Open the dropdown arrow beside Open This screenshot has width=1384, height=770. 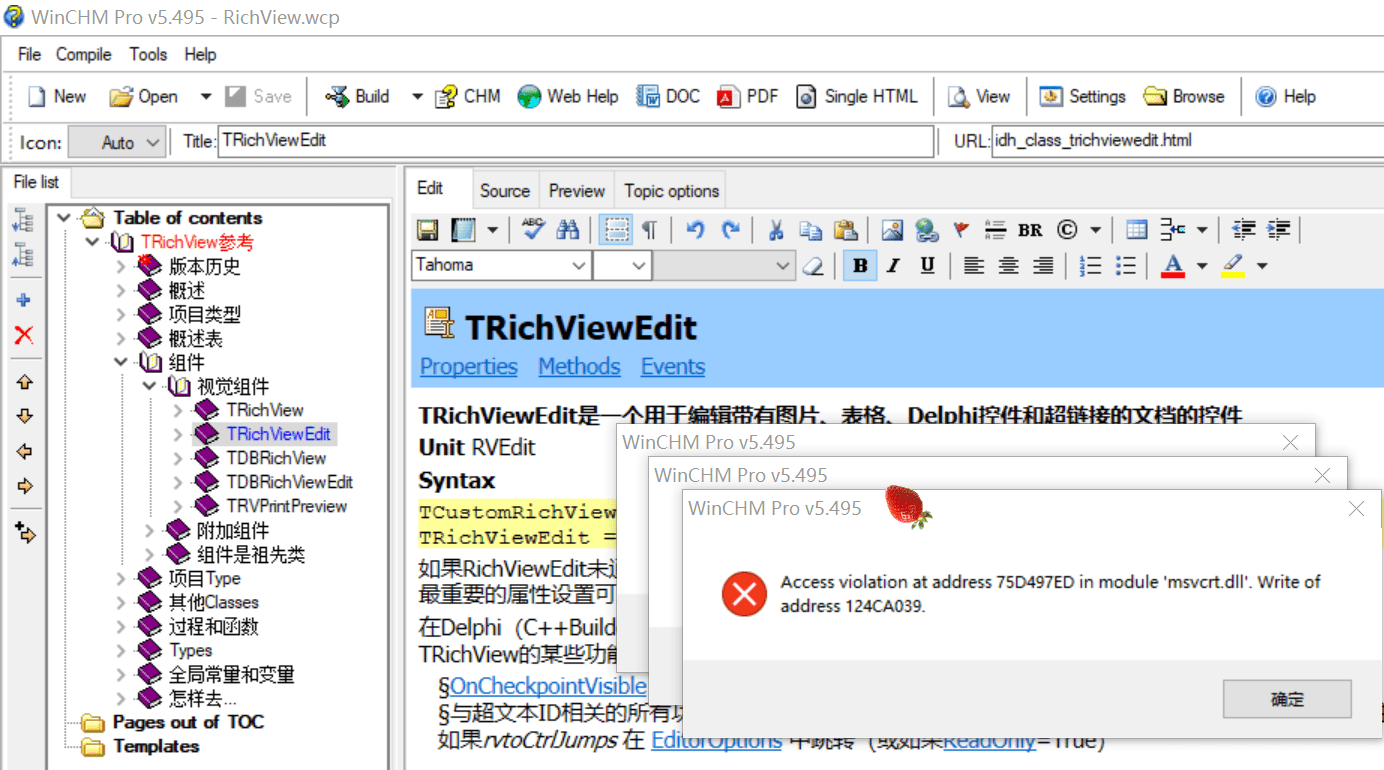[x=205, y=96]
